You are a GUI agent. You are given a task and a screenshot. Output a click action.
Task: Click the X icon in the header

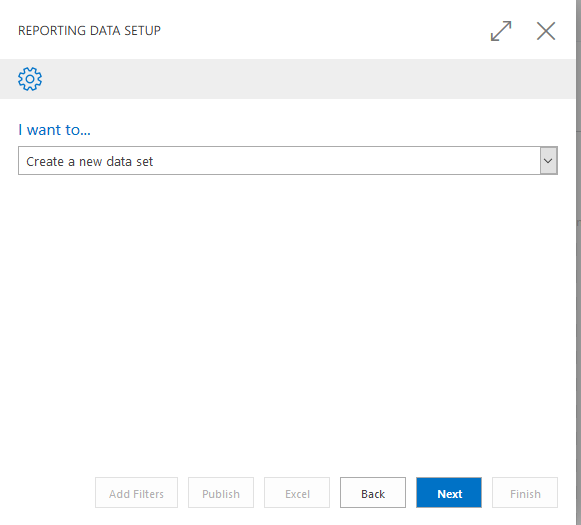[546, 31]
